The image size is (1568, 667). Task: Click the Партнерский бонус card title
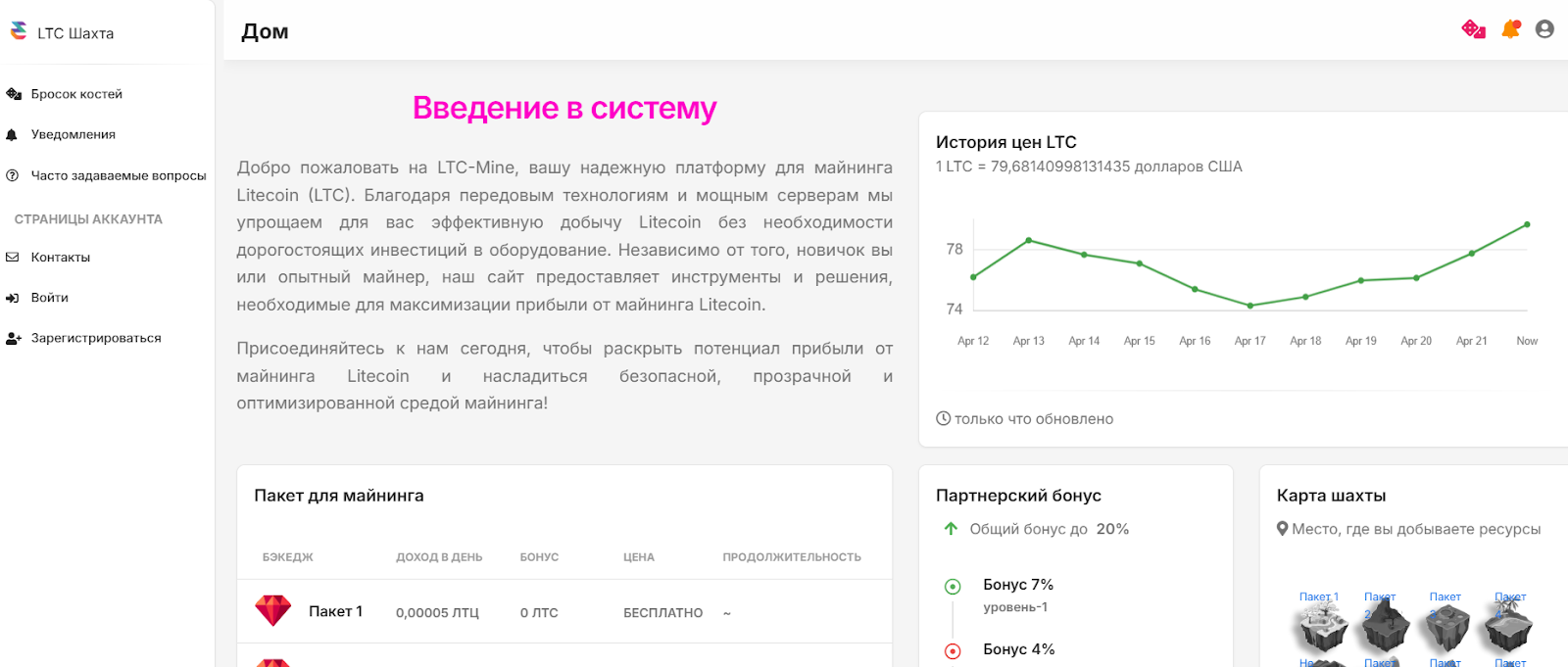1018,496
